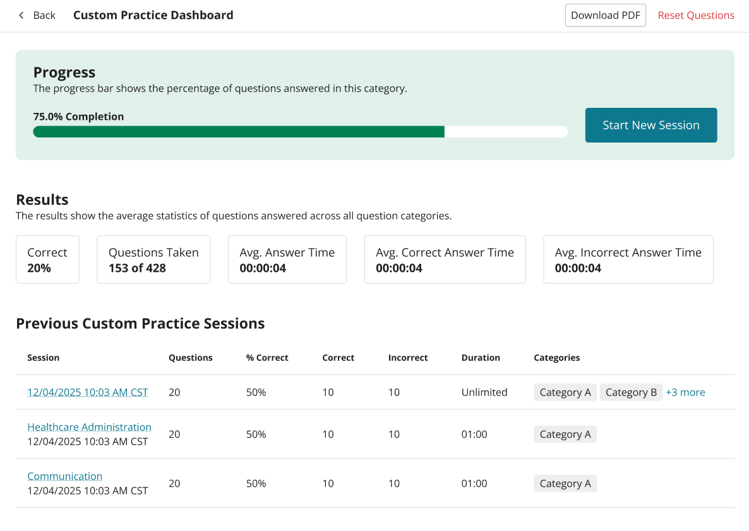
Task: Click Category A tag in Communication row
Action: click(565, 483)
